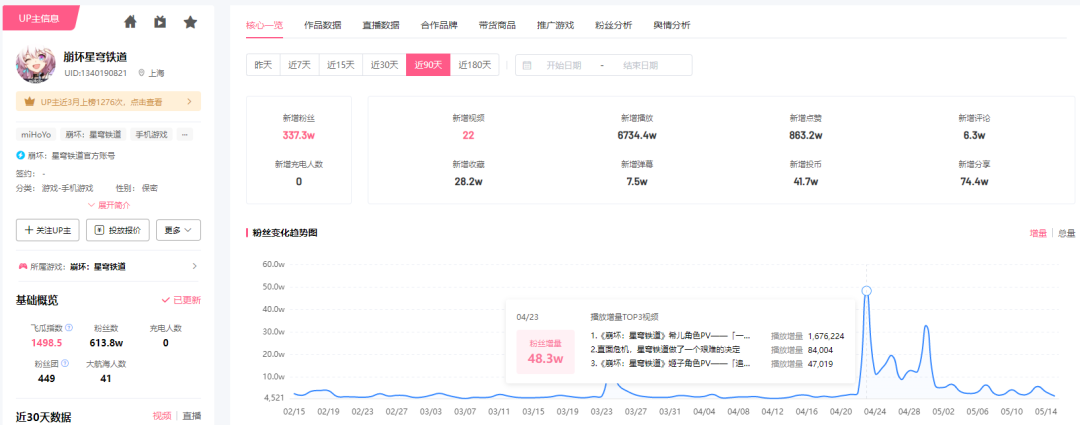Viewport: 1080px width, 425px height.
Task: Click the star favorite icon
Action: [191, 22]
